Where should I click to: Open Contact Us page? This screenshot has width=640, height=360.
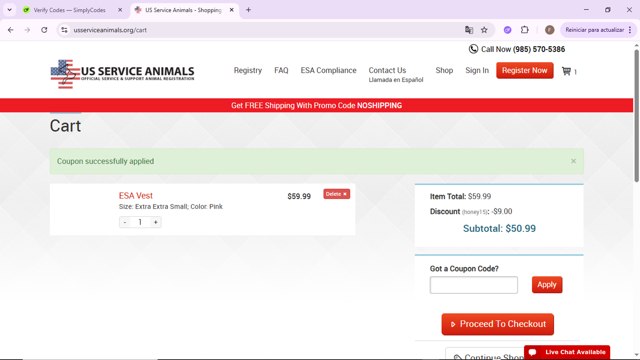(387, 70)
